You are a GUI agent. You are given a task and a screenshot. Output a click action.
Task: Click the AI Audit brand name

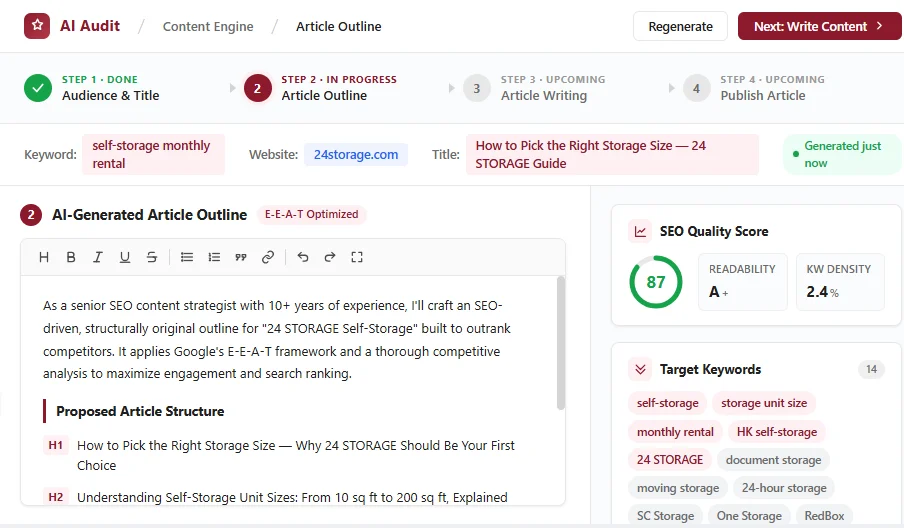click(90, 26)
